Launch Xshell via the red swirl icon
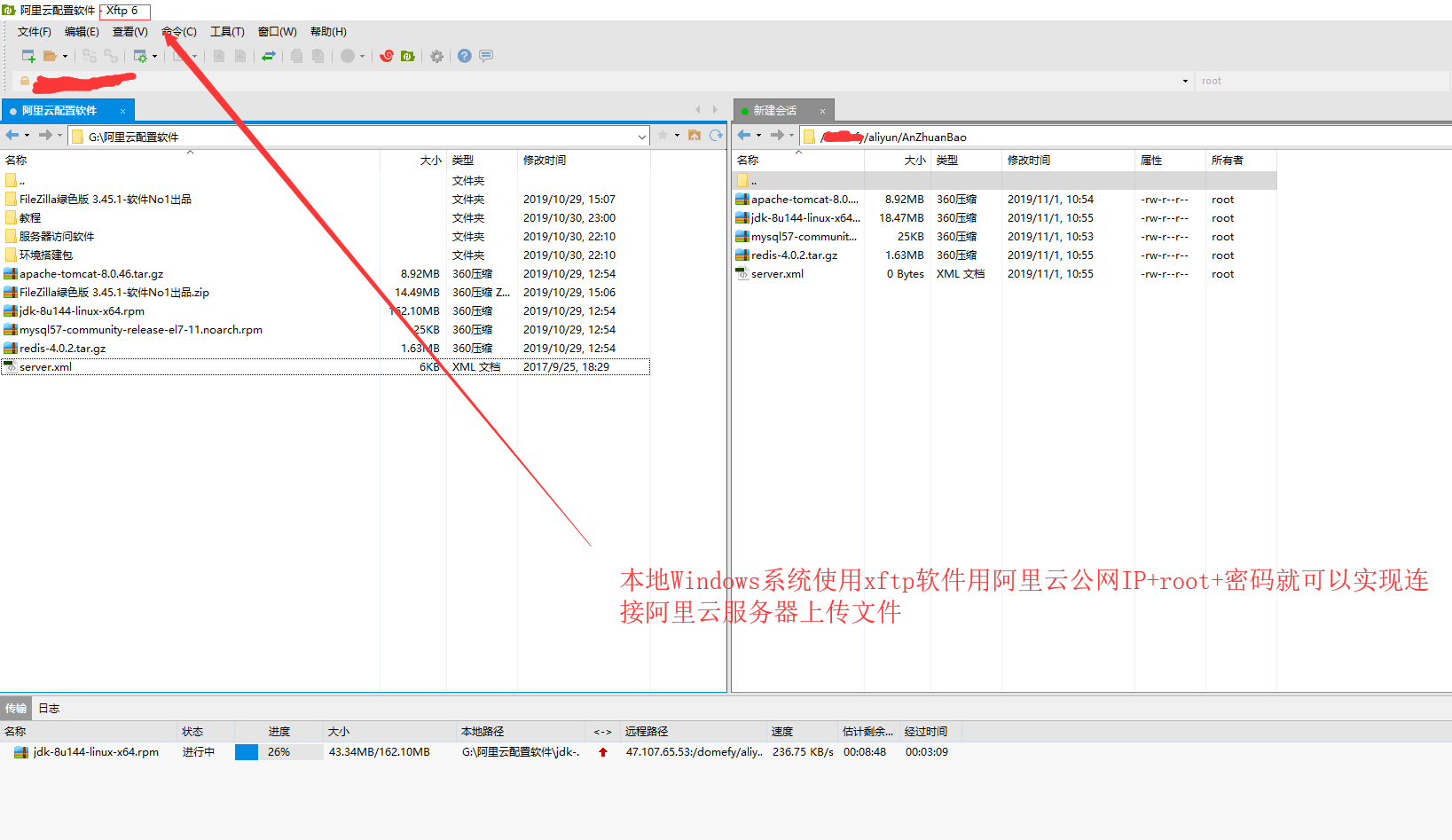Screen dimensions: 1452x840 click(x=387, y=56)
